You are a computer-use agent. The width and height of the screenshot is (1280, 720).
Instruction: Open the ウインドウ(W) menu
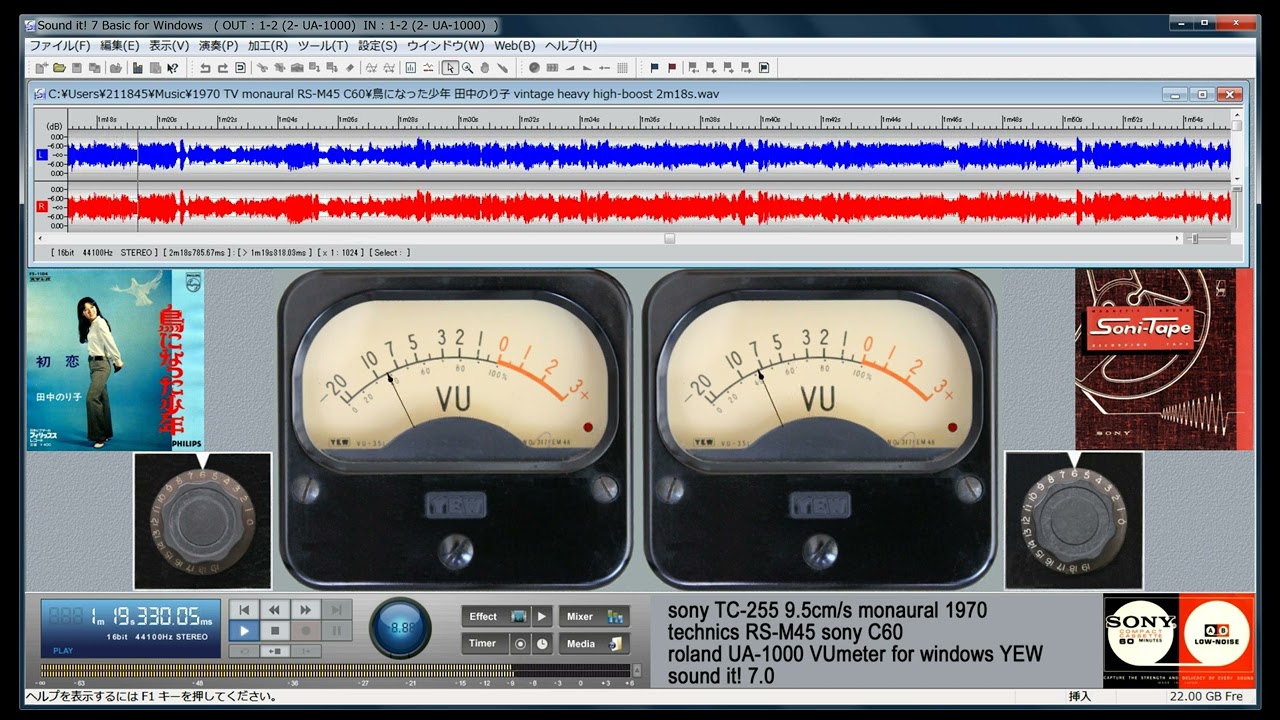tap(445, 45)
